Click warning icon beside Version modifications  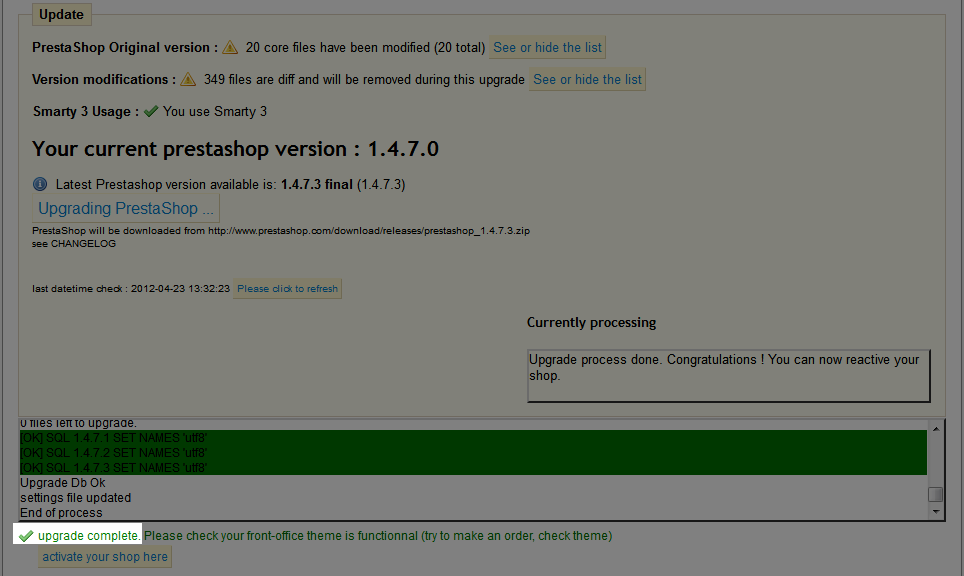click(188, 79)
